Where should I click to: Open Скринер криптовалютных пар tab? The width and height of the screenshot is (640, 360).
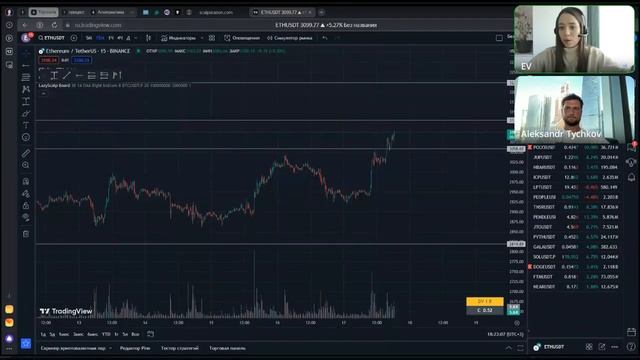click(x=73, y=348)
